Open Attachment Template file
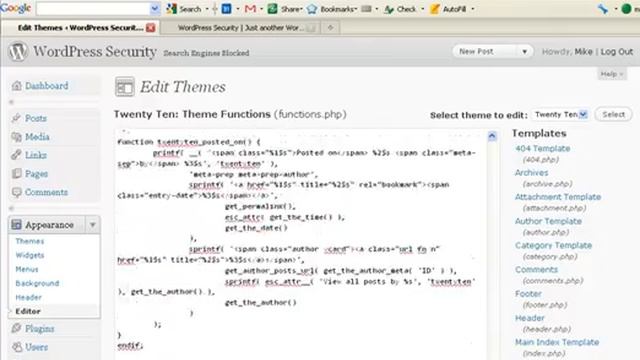Screen dimensions: 640x360 coord(558,197)
